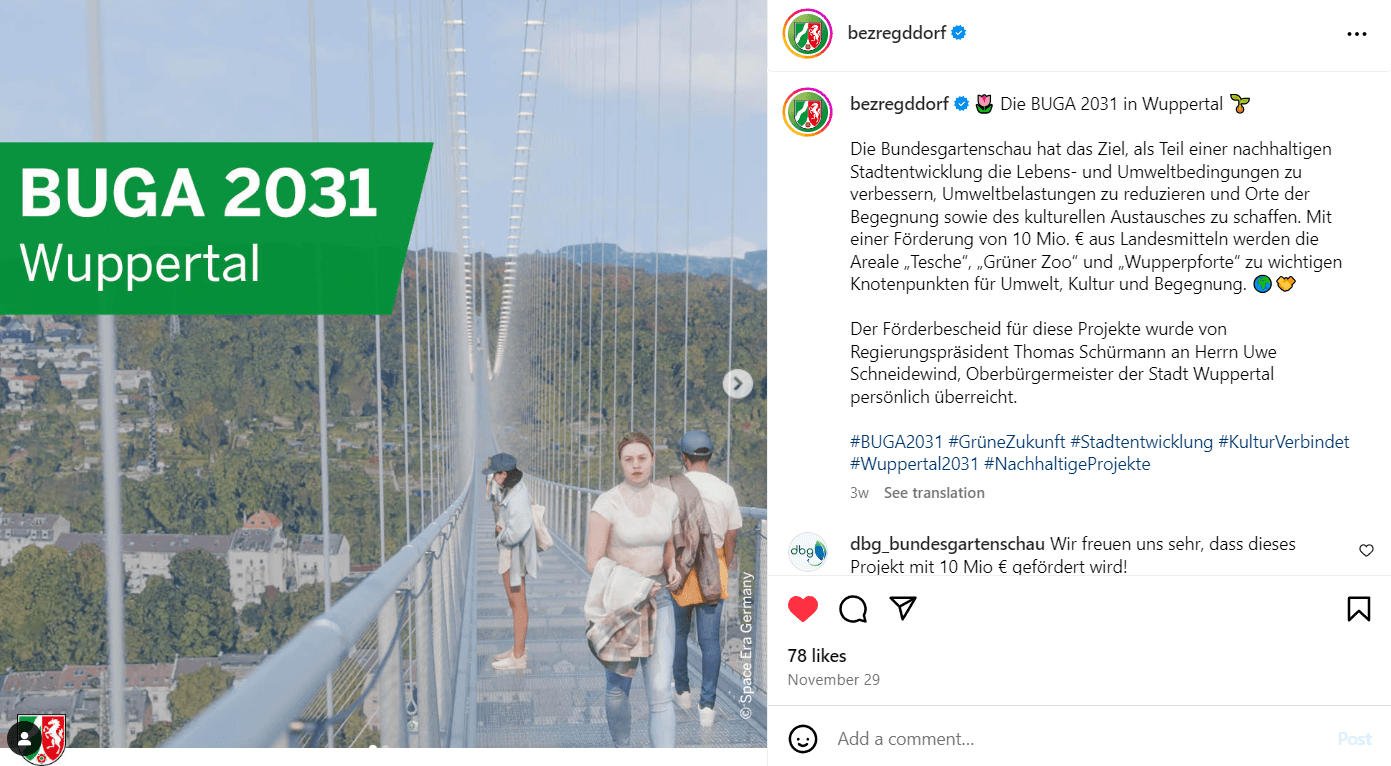This screenshot has height=766, width=1391.
Task: Like dbg_bundesgartenschau comment heart
Action: pyautogui.click(x=1366, y=550)
